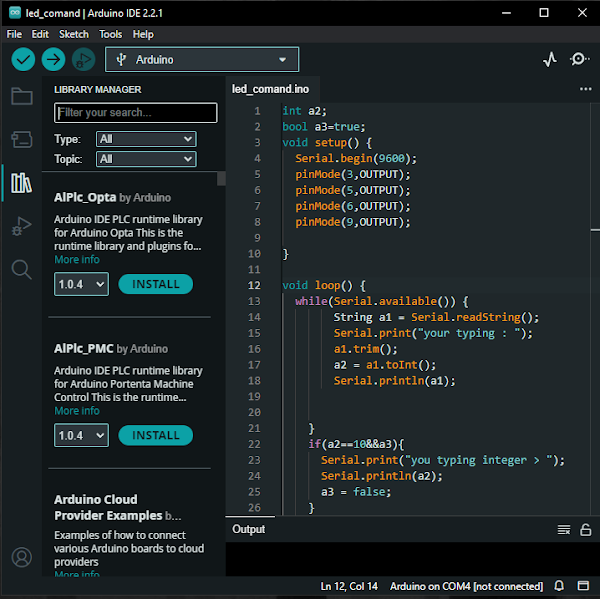Image resolution: width=600 pixels, height=599 pixels.
Task: Click the AlPlc_PMC library title
Action: pyautogui.click(x=83, y=349)
